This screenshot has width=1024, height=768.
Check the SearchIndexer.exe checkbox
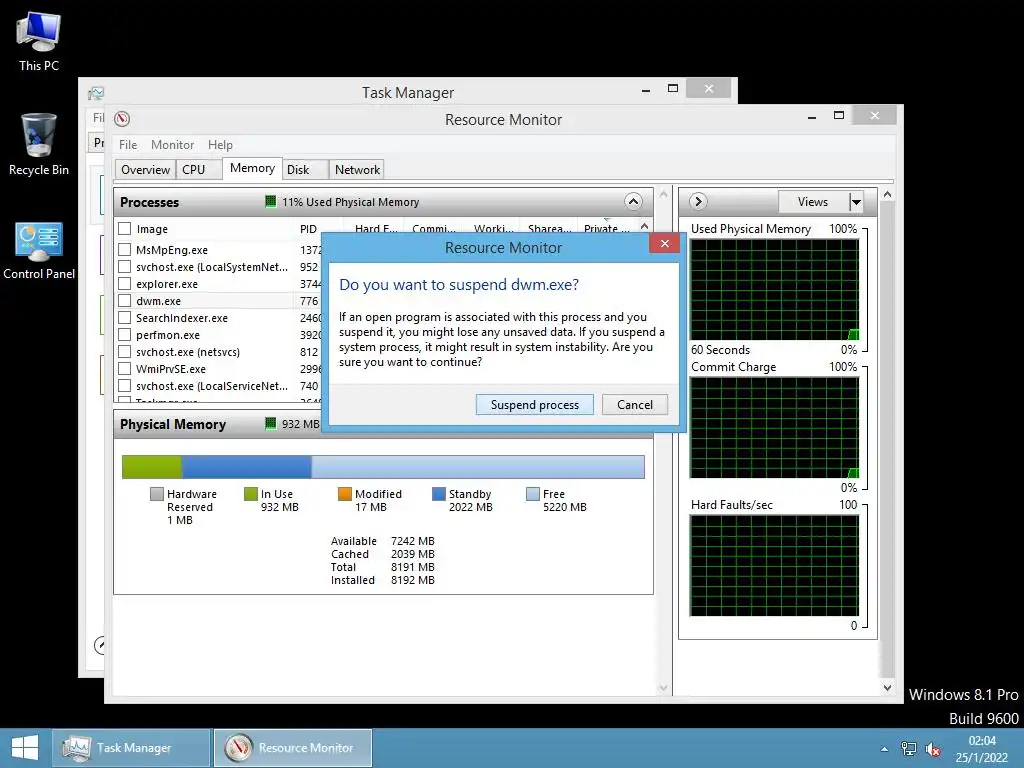pyautogui.click(x=125, y=317)
